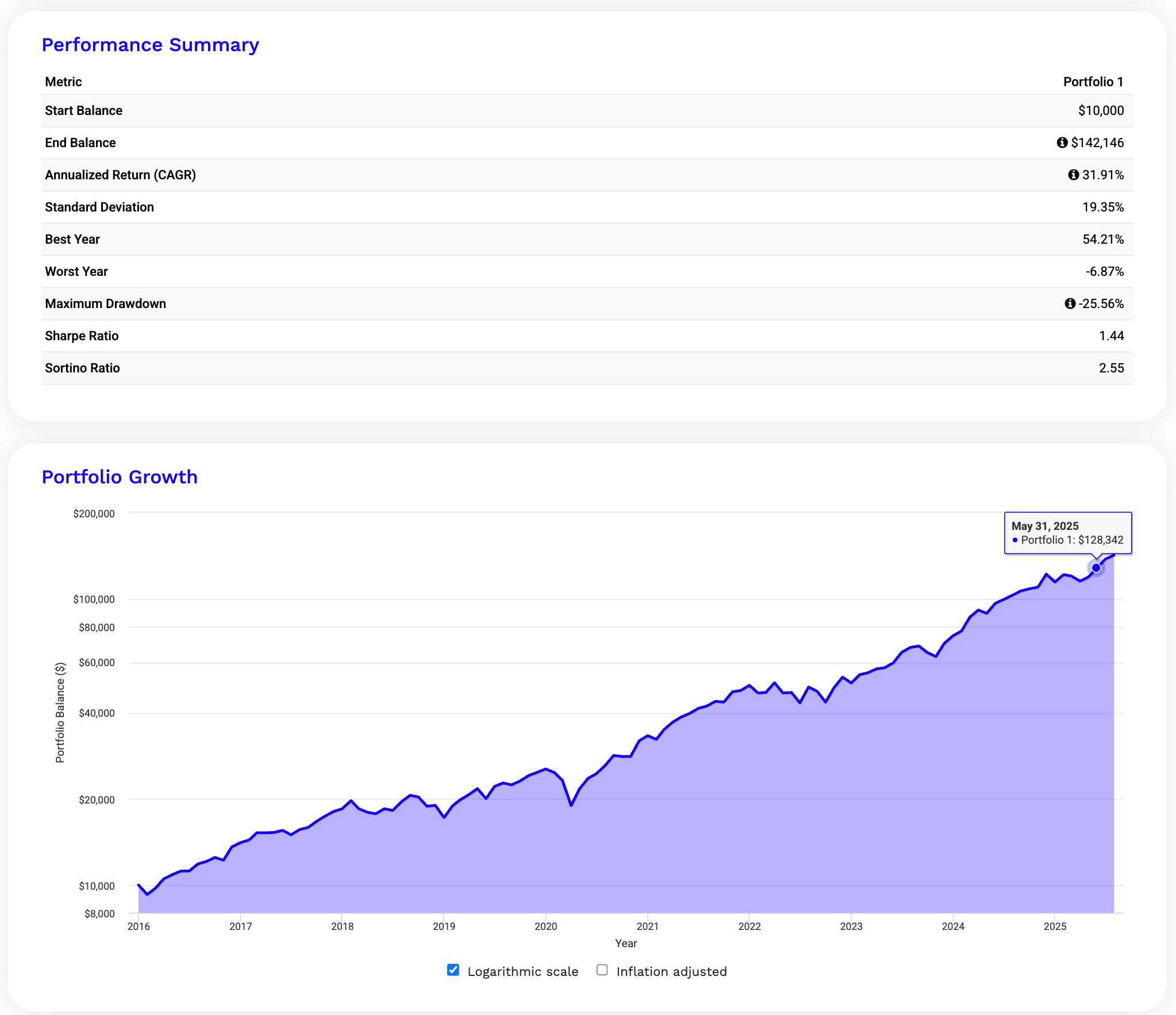The height and width of the screenshot is (1015, 1176).
Task: Click the Portfolio Growth heading
Action: click(120, 477)
